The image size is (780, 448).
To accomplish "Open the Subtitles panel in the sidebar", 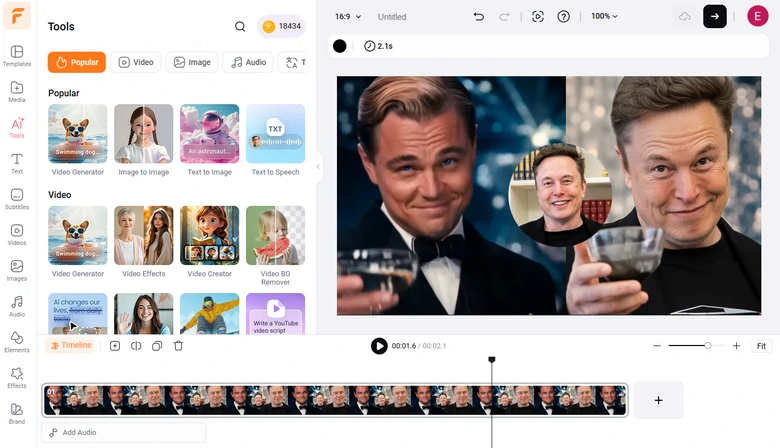I will pos(17,198).
